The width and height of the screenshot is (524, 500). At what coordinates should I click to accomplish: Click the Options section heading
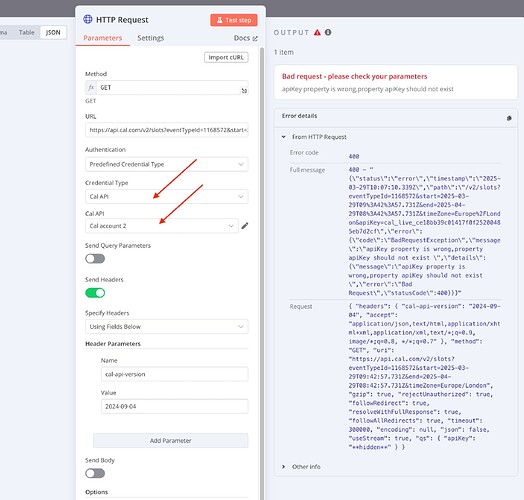[x=97, y=492]
